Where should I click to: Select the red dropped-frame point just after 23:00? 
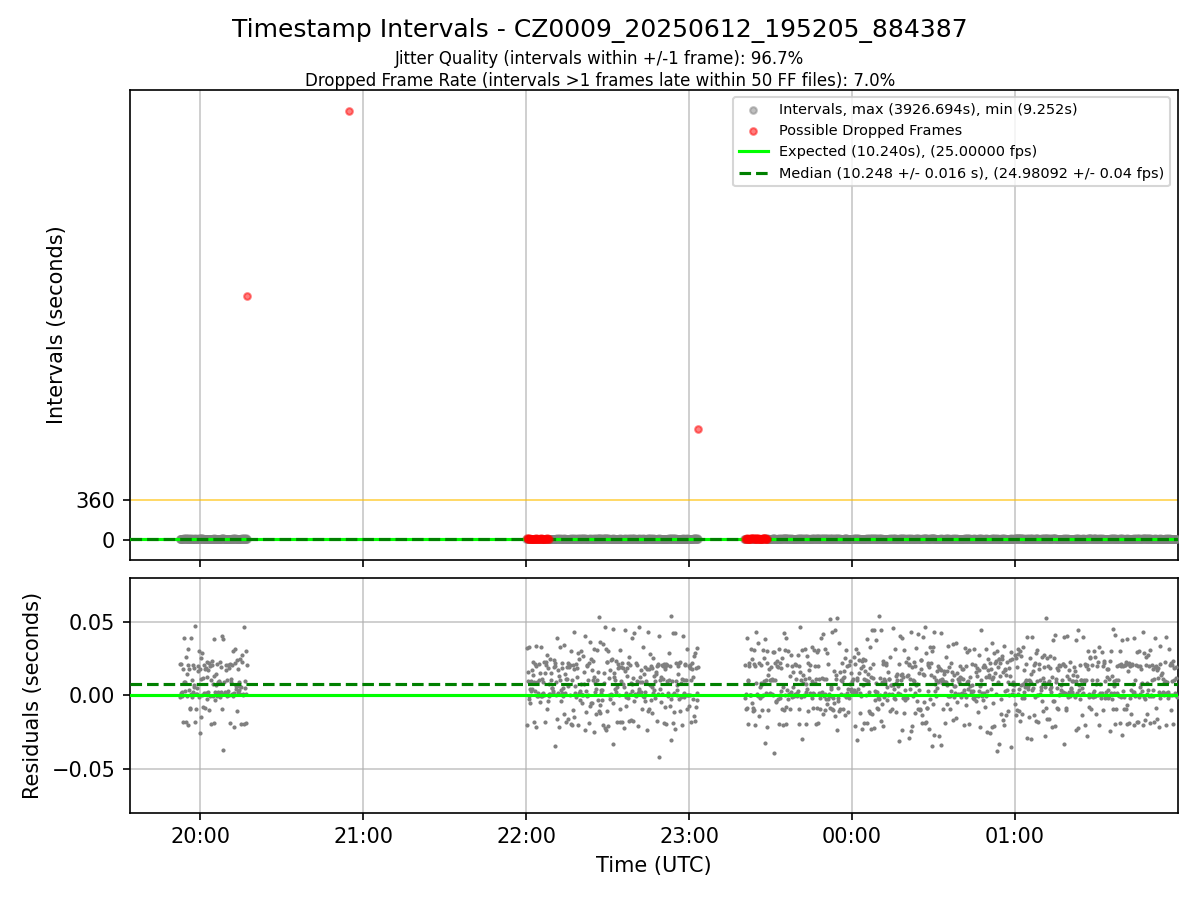click(698, 429)
